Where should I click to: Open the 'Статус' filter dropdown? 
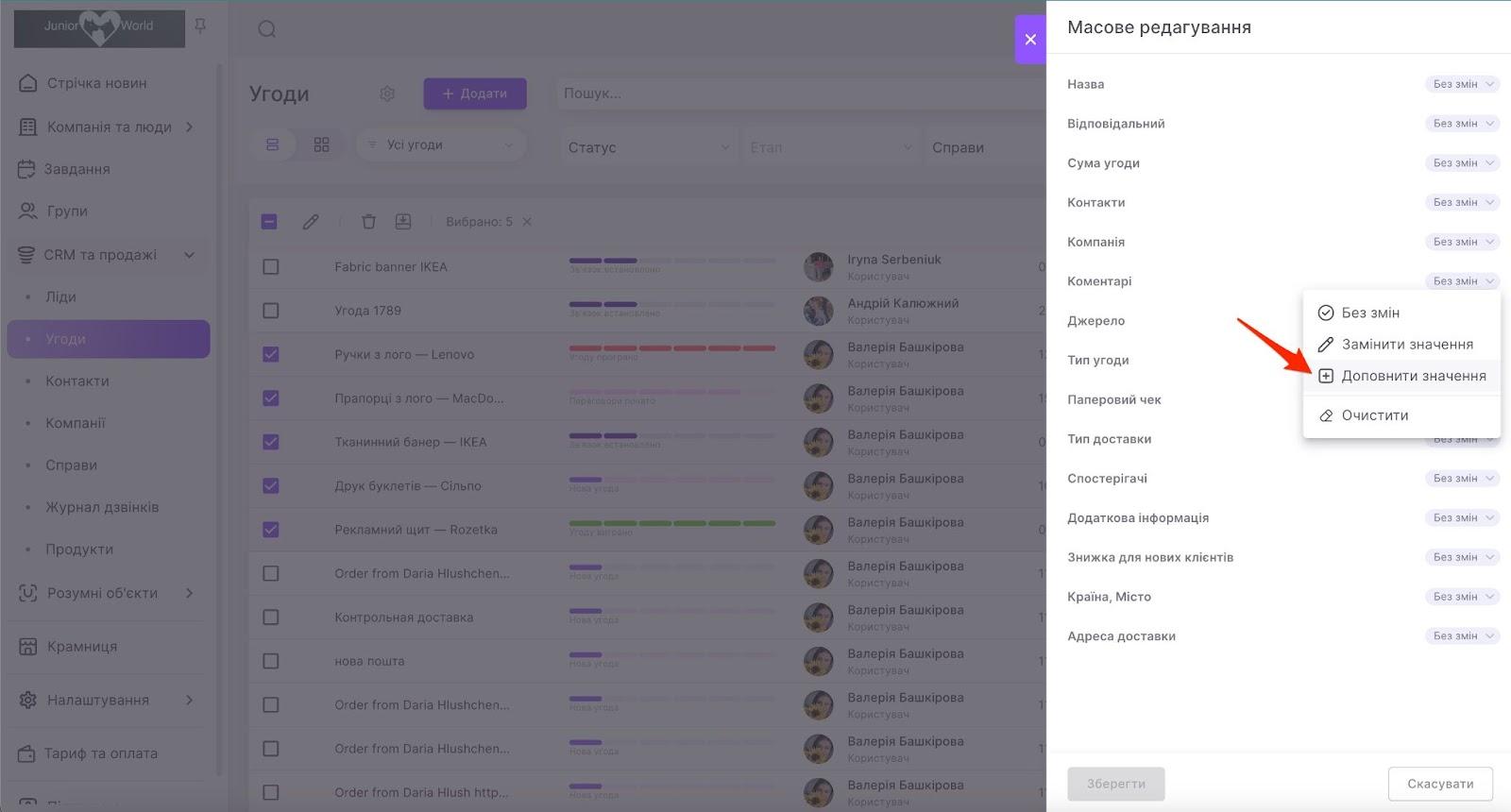(648, 147)
